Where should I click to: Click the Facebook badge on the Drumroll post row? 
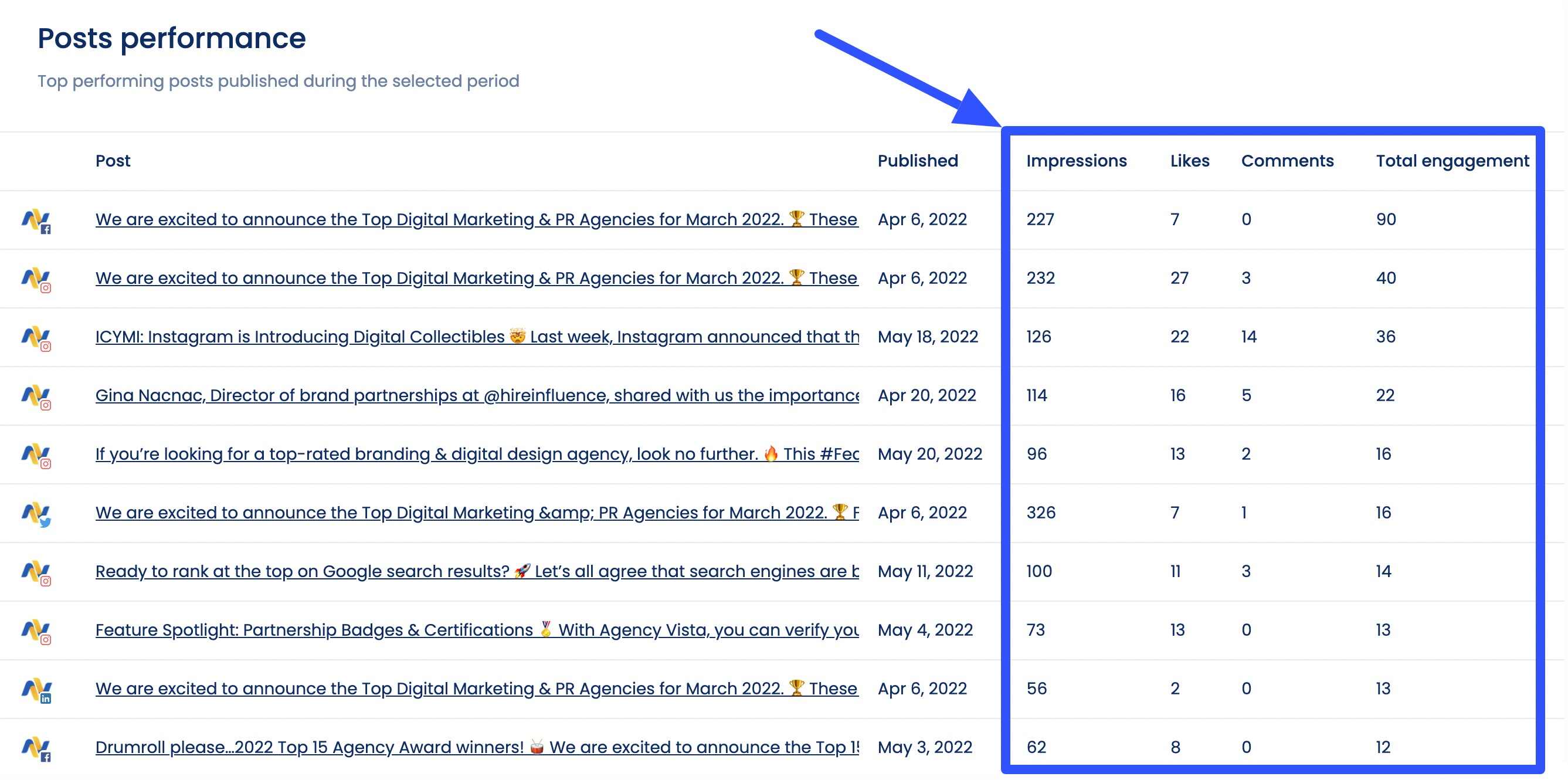pos(47,757)
